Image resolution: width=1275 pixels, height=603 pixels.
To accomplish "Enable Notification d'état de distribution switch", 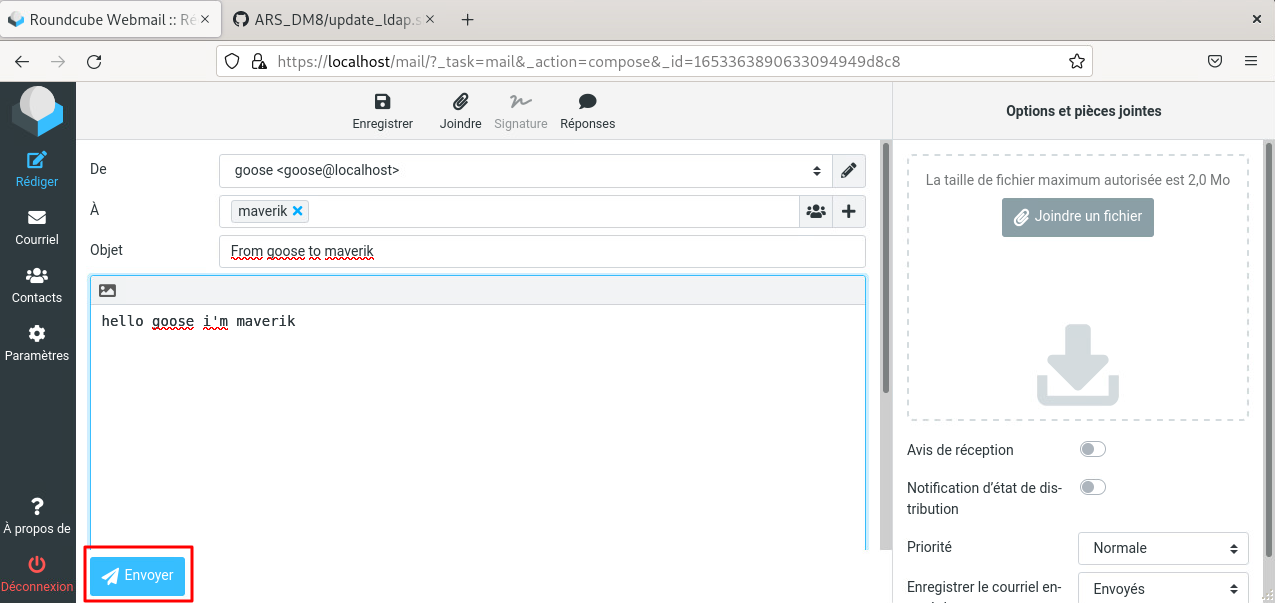I will [x=1092, y=488].
